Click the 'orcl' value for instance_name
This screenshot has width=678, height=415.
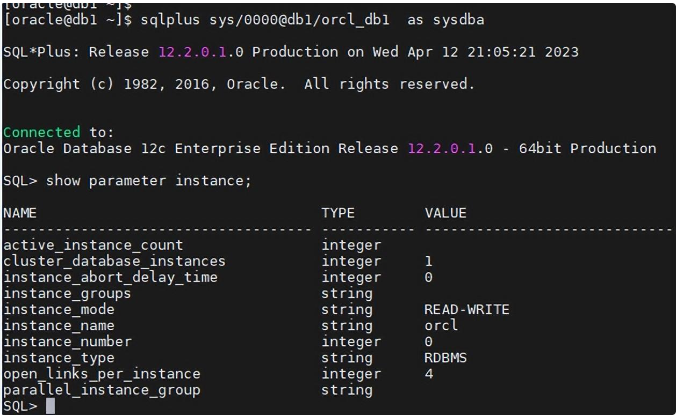tap(441, 325)
